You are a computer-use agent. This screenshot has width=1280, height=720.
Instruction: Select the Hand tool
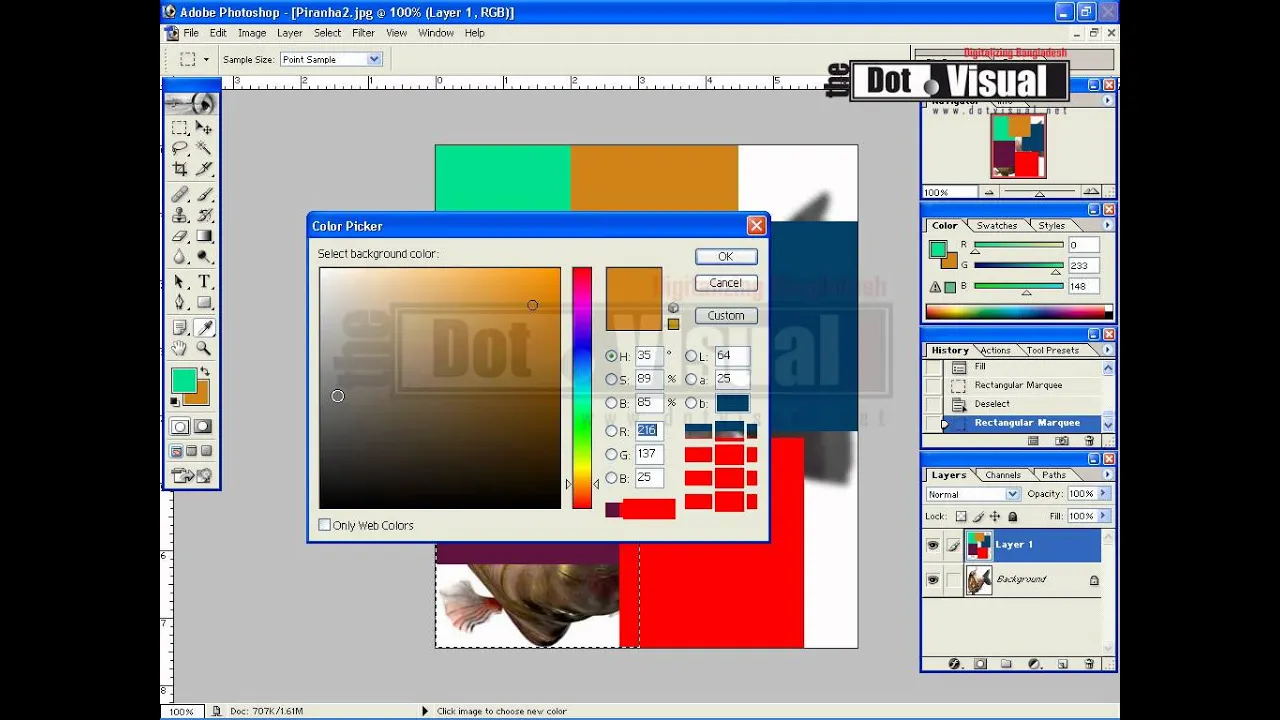tap(180, 348)
